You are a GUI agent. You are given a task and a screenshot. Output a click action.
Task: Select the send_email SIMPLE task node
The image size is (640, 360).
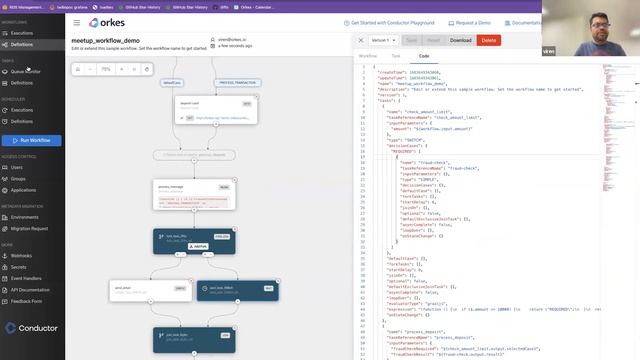point(151,291)
